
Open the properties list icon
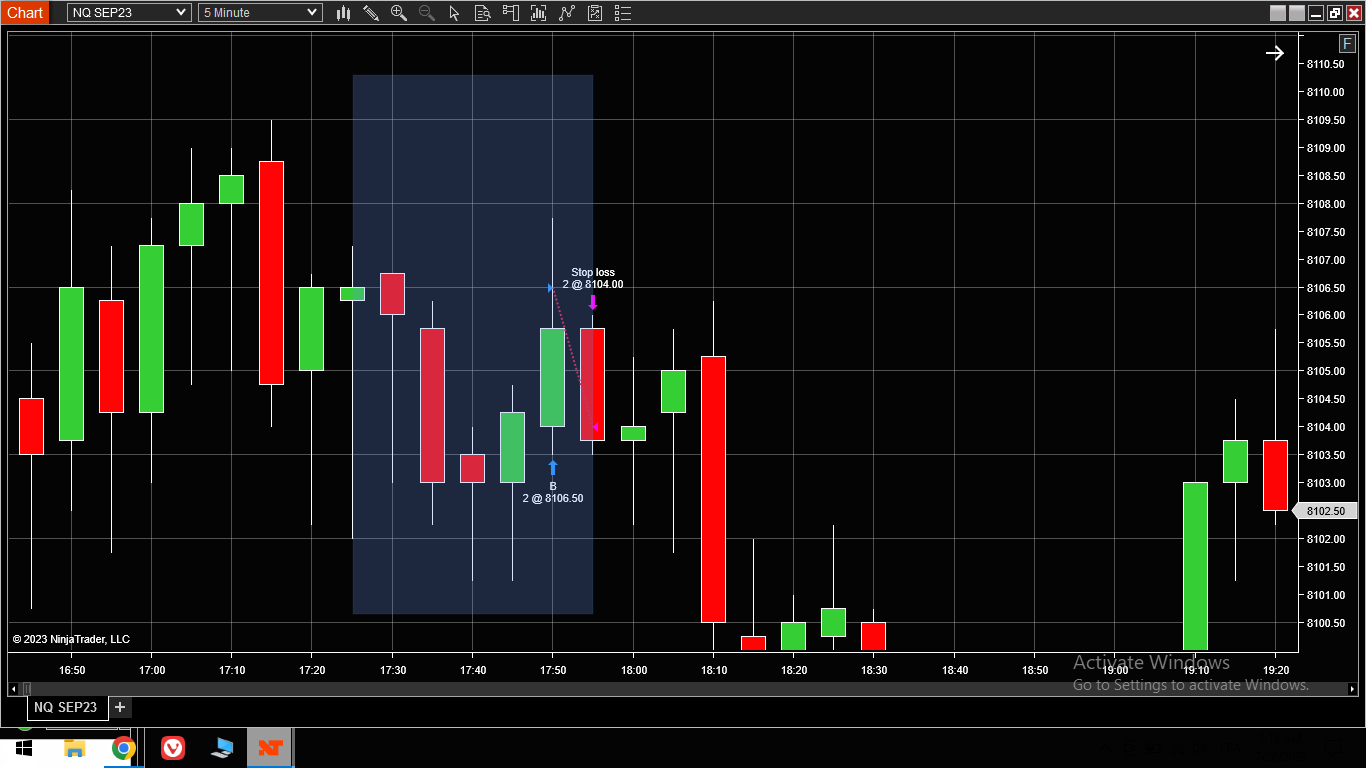point(623,13)
